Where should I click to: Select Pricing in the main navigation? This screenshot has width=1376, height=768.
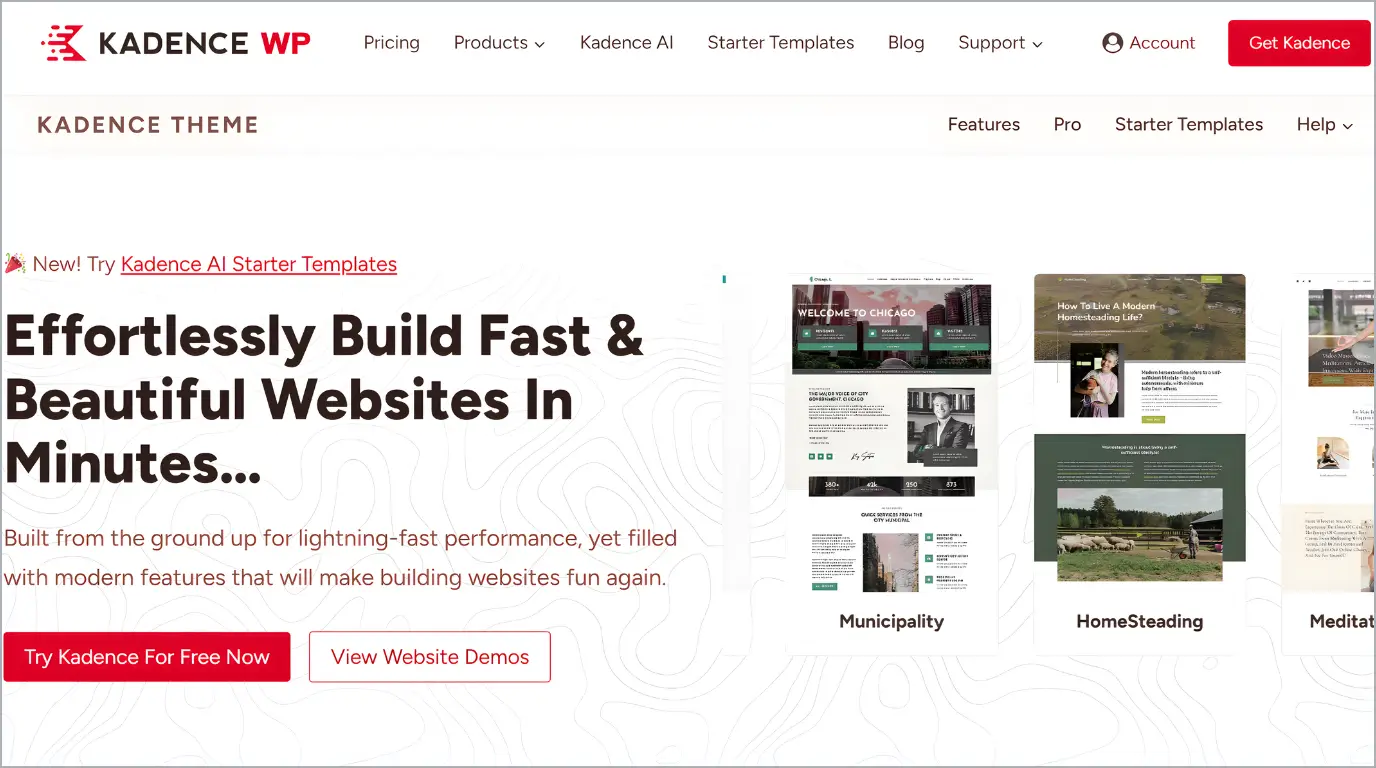coord(391,43)
